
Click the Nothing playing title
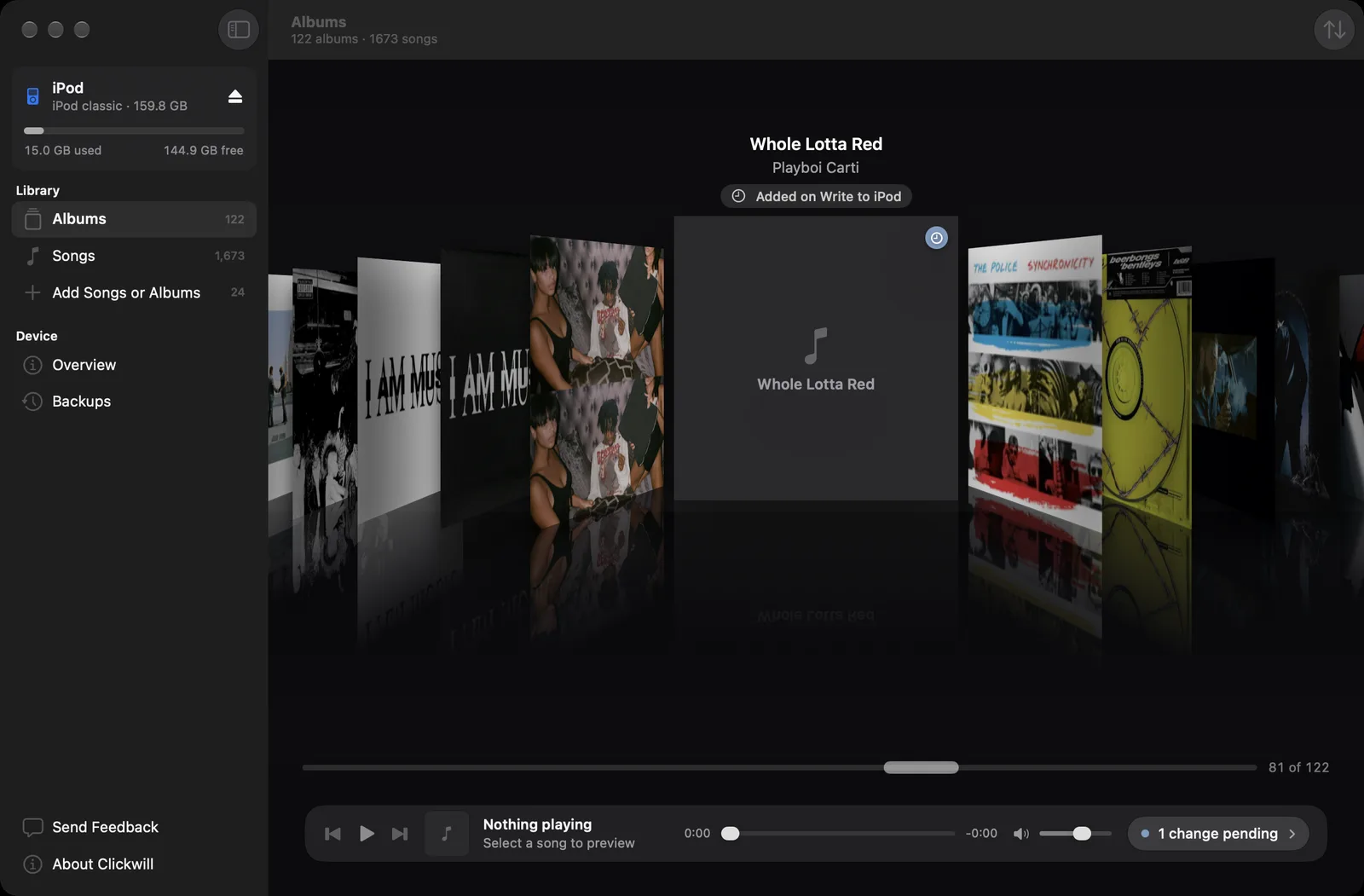click(537, 824)
